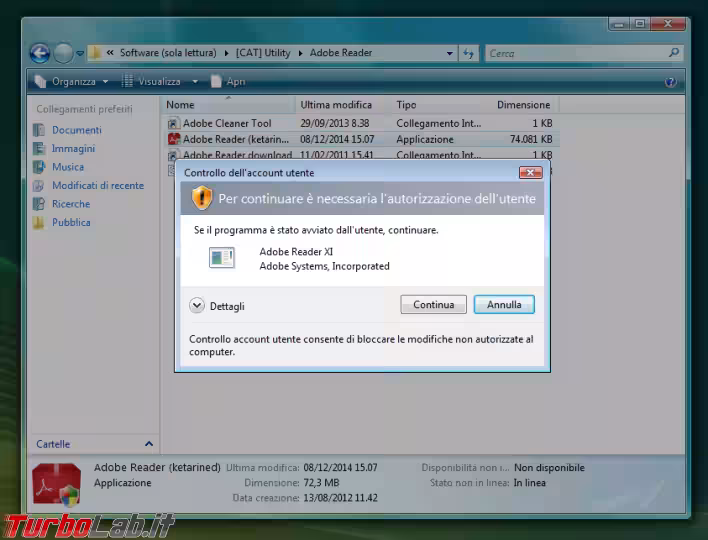
Task: Open the Visualizza dropdown menu
Action: pos(159,81)
